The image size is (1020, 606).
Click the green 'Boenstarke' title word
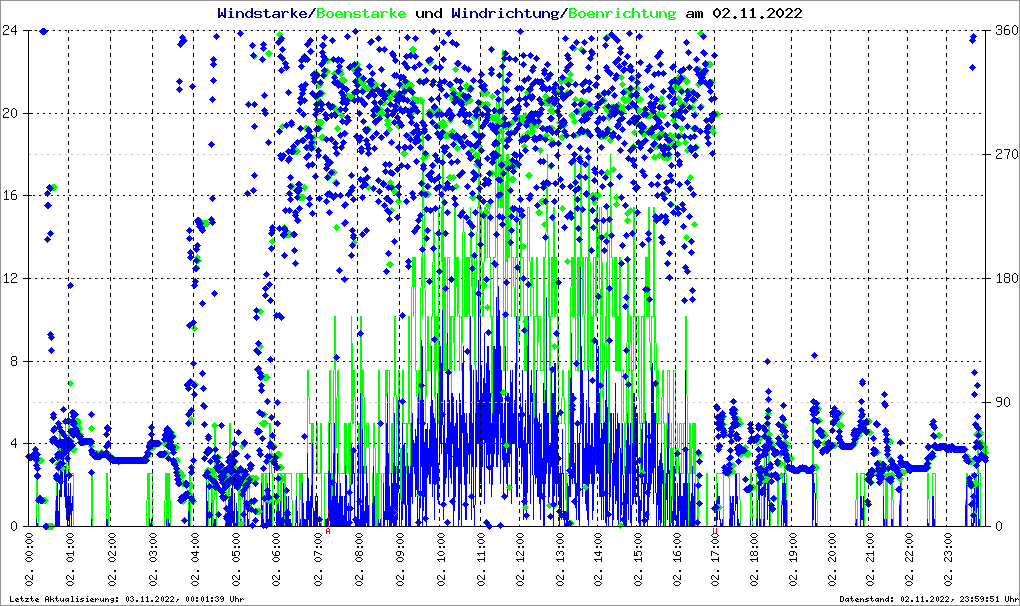point(361,13)
